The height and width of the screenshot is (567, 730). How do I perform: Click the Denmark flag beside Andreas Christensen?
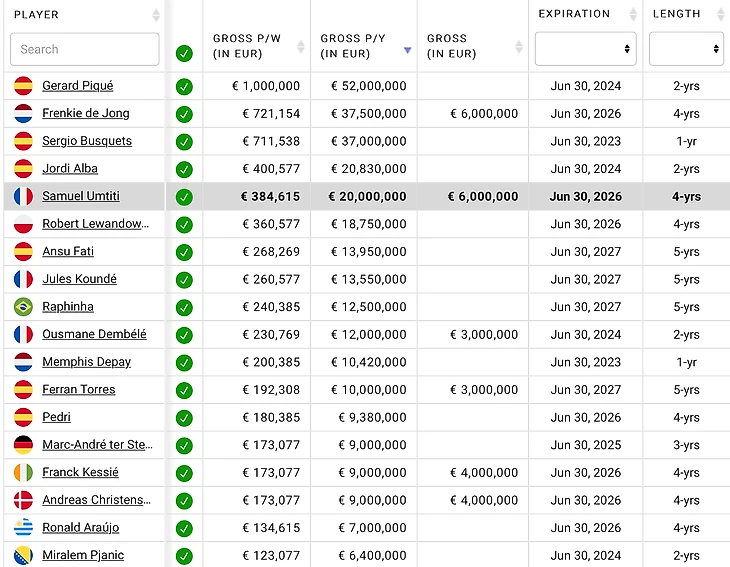[x=23, y=500]
